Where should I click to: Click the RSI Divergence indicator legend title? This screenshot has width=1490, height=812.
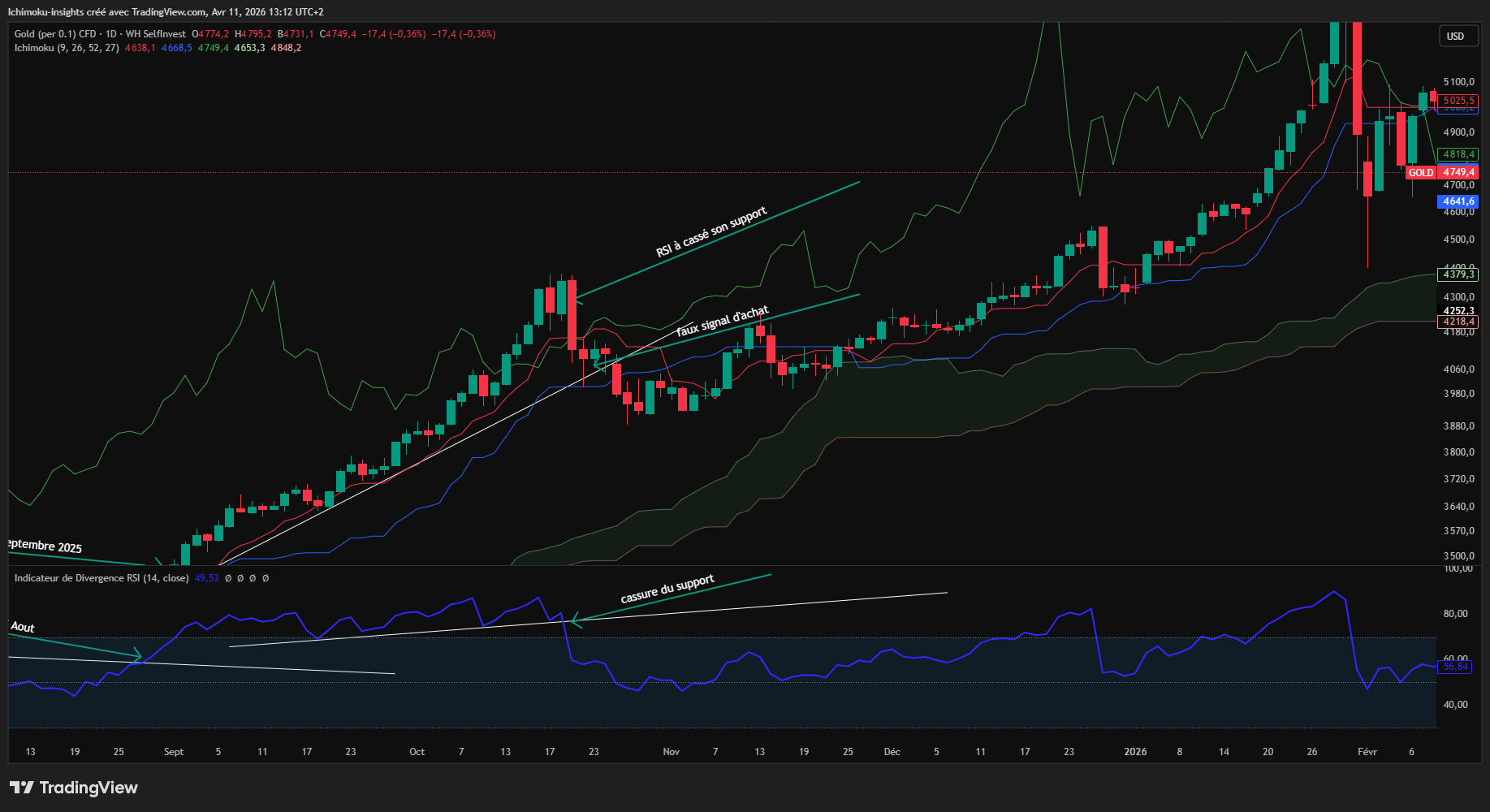[x=101, y=578]
